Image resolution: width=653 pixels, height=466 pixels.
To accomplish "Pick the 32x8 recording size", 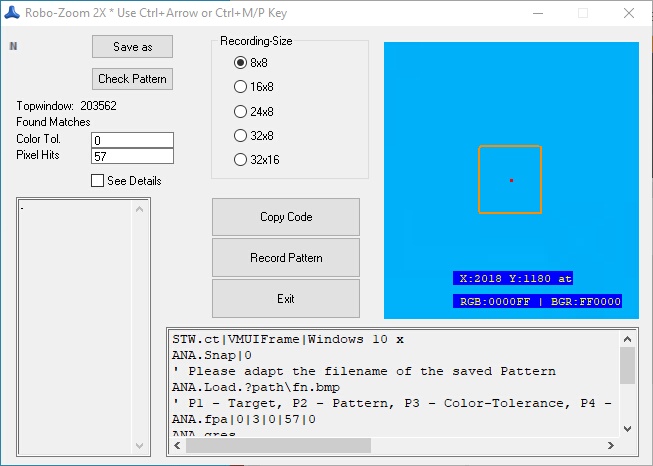I will 240,135.
